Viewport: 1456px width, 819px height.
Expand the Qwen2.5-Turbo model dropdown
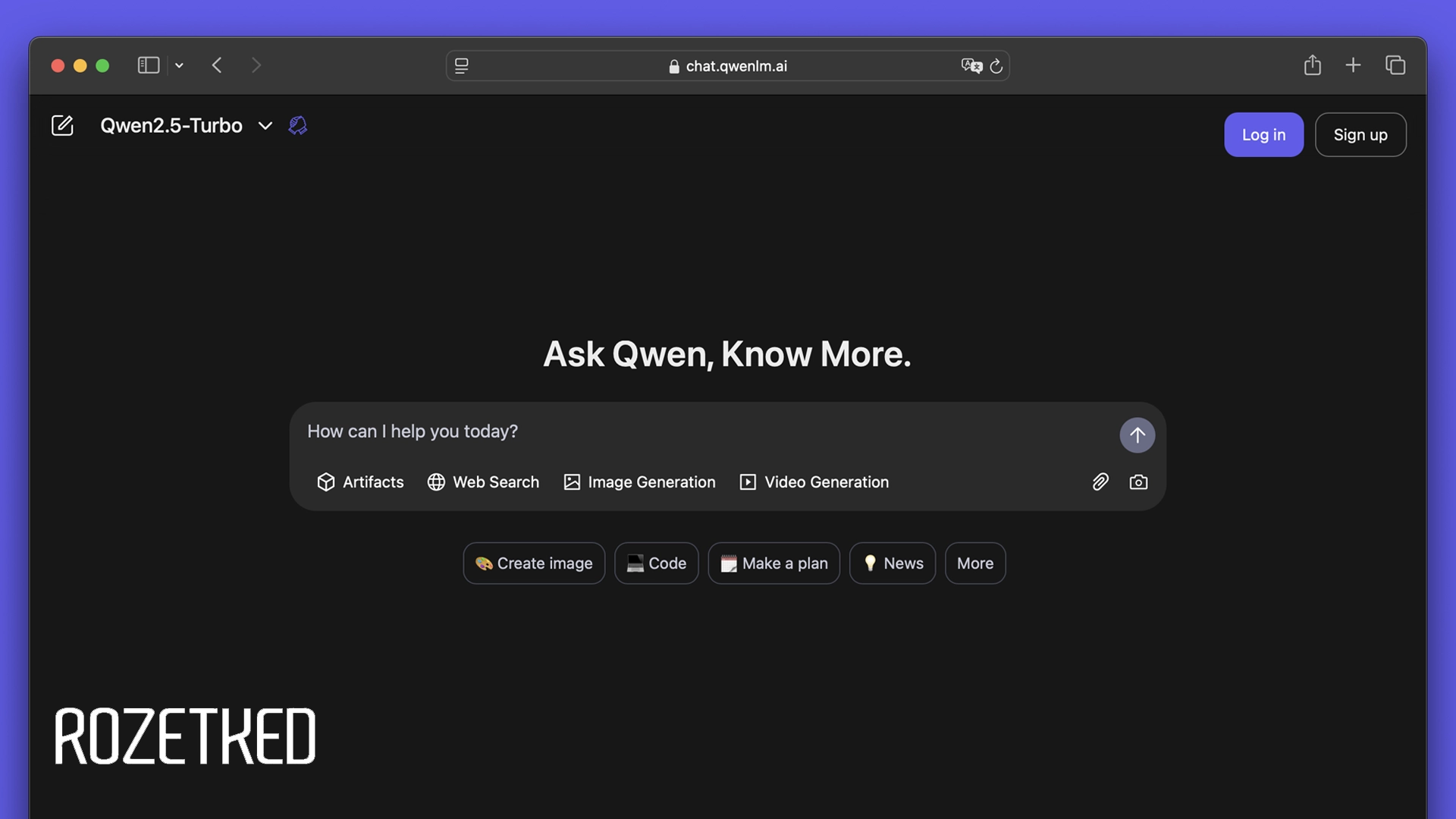(x=265, y=126)
